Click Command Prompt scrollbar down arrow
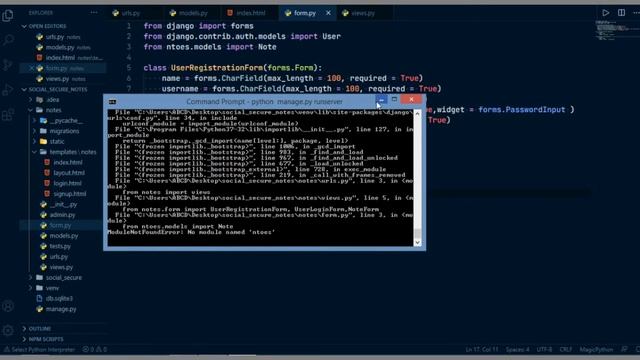Image resolution: width=640 pixels, height=360 pixels. pyautogui.click(x=417, y=242)
